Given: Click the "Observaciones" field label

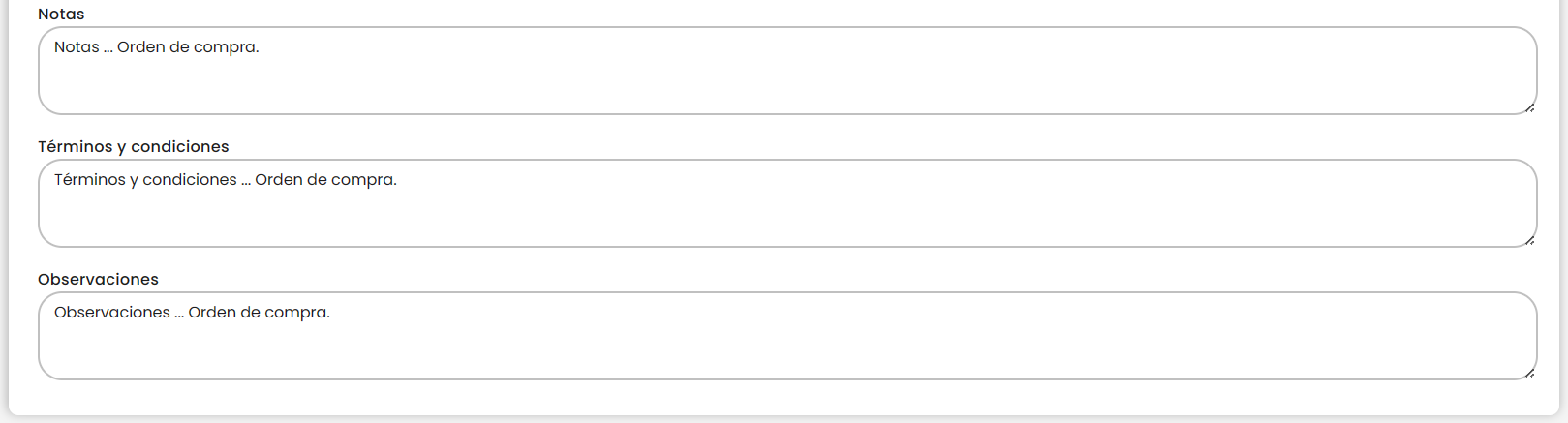Looking at the screenshot, I should pos(98,280).
